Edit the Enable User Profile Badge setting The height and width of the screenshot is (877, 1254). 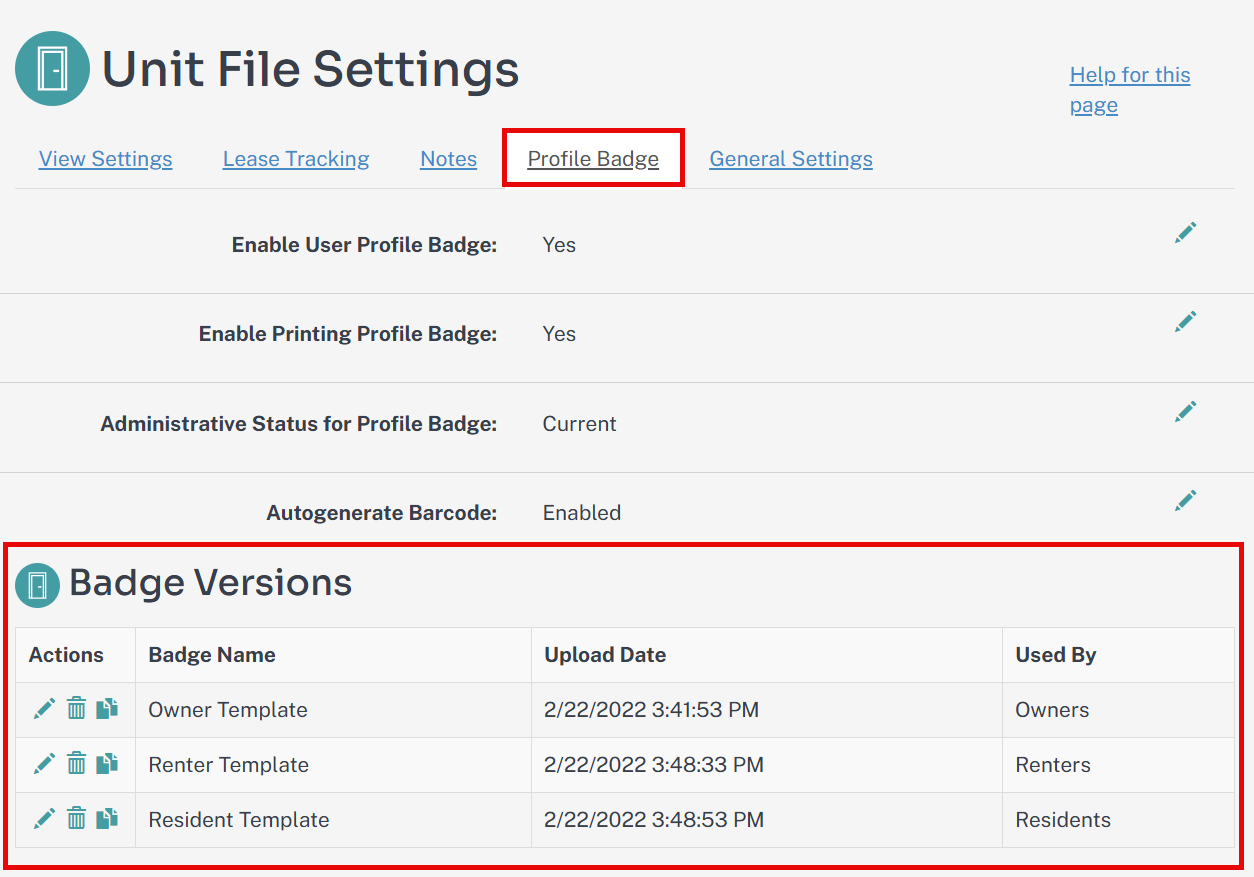(x=1185, y=232)
